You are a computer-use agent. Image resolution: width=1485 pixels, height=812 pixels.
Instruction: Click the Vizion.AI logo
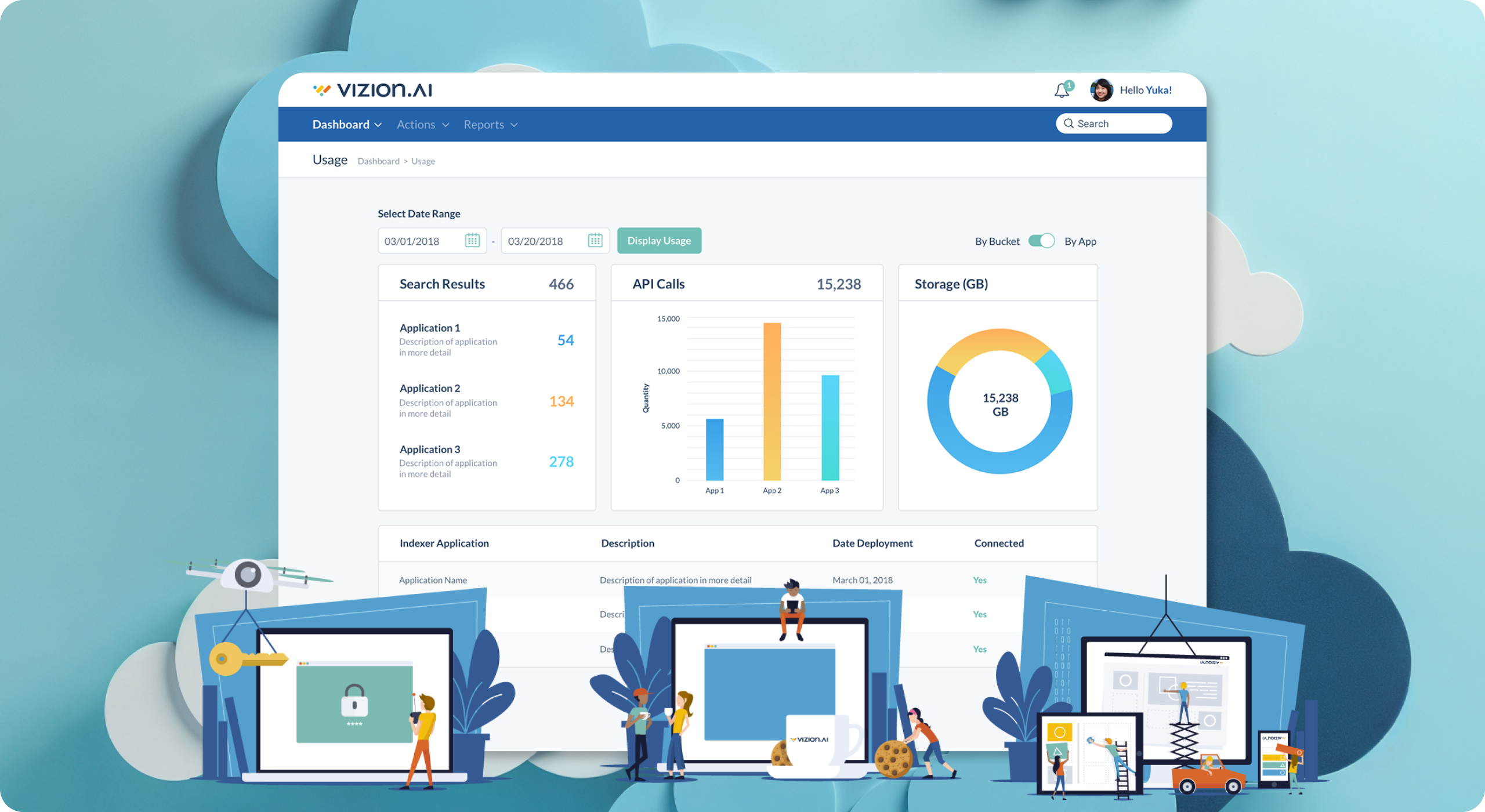373,90
